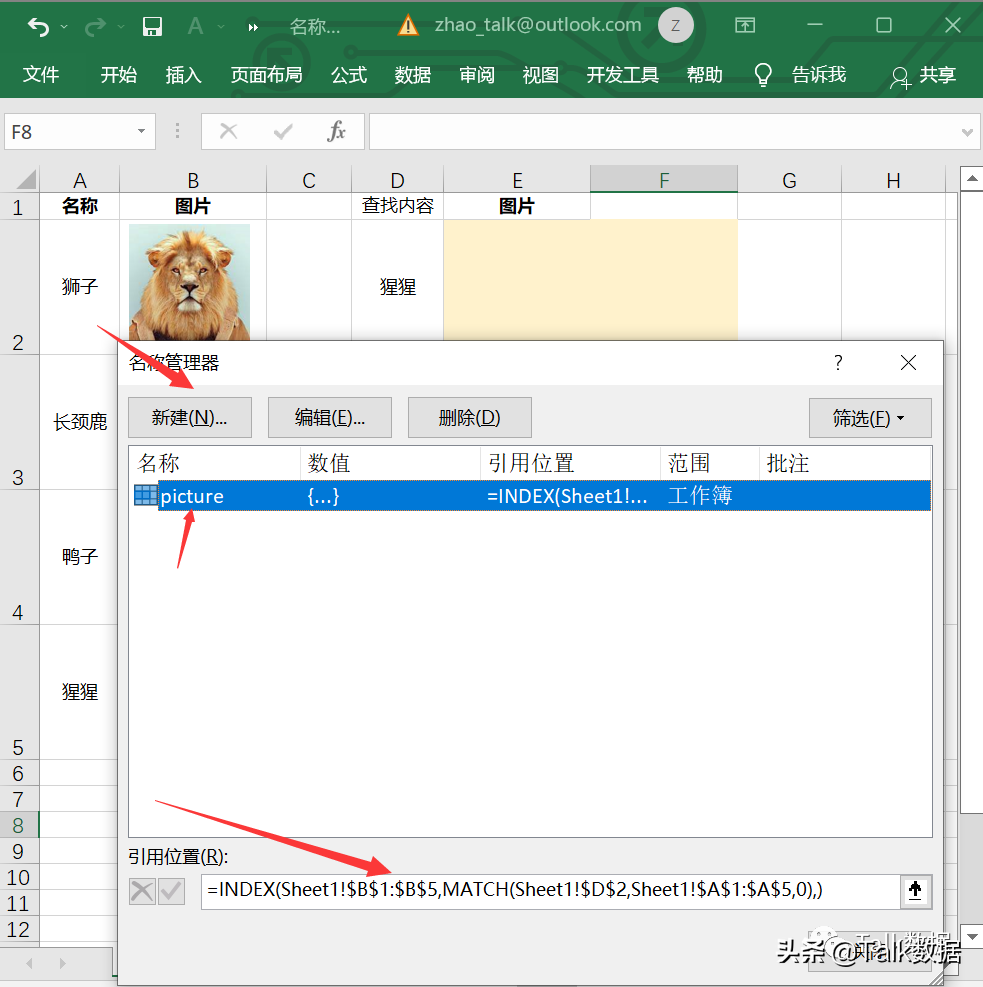Open the 筛选(F) filter dropdown

coord(870,417)
